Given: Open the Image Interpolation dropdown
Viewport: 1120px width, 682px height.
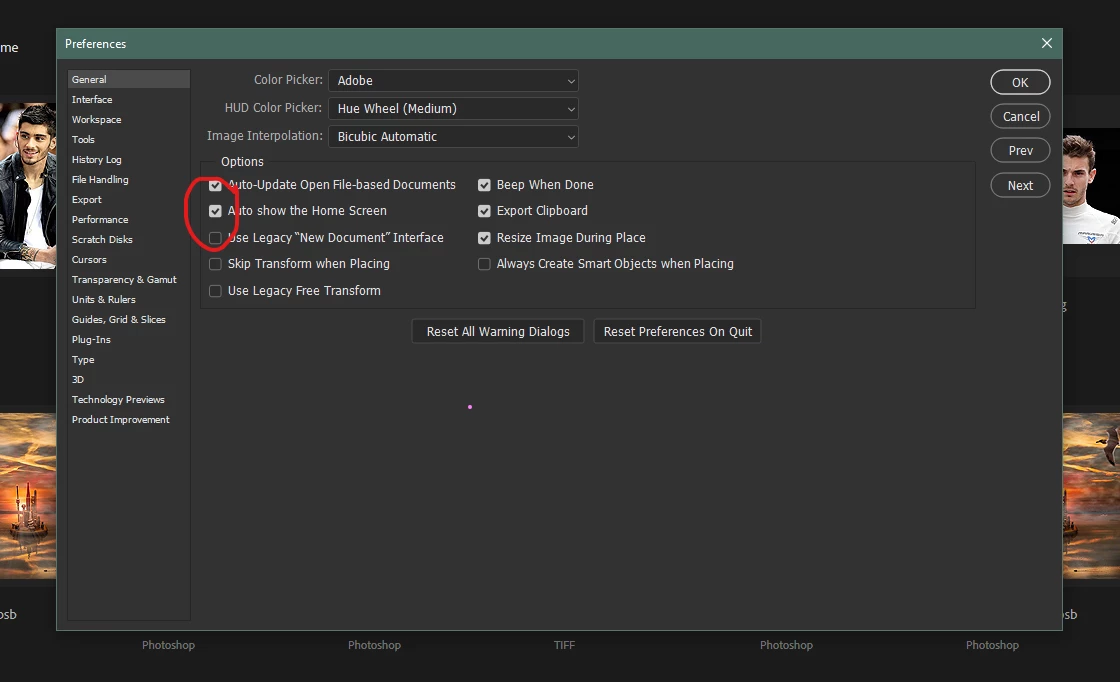Looking at the screenshot, I should pyautogui.click(x=454, y=136).
